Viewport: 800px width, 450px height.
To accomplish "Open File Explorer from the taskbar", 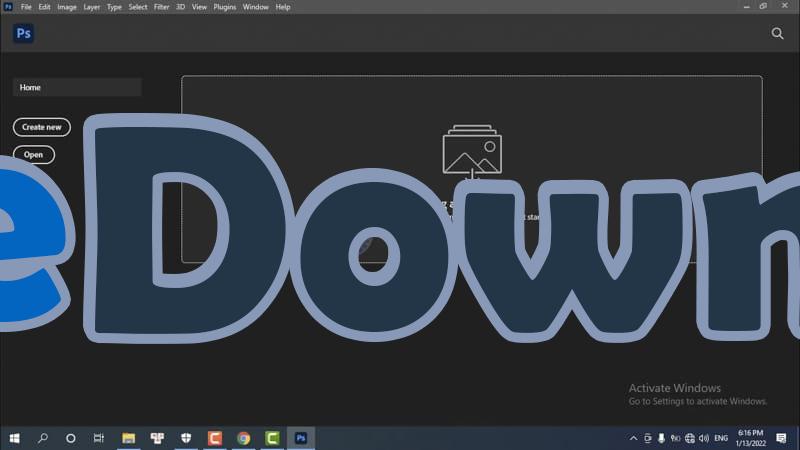I will click(x=128, y=438).
